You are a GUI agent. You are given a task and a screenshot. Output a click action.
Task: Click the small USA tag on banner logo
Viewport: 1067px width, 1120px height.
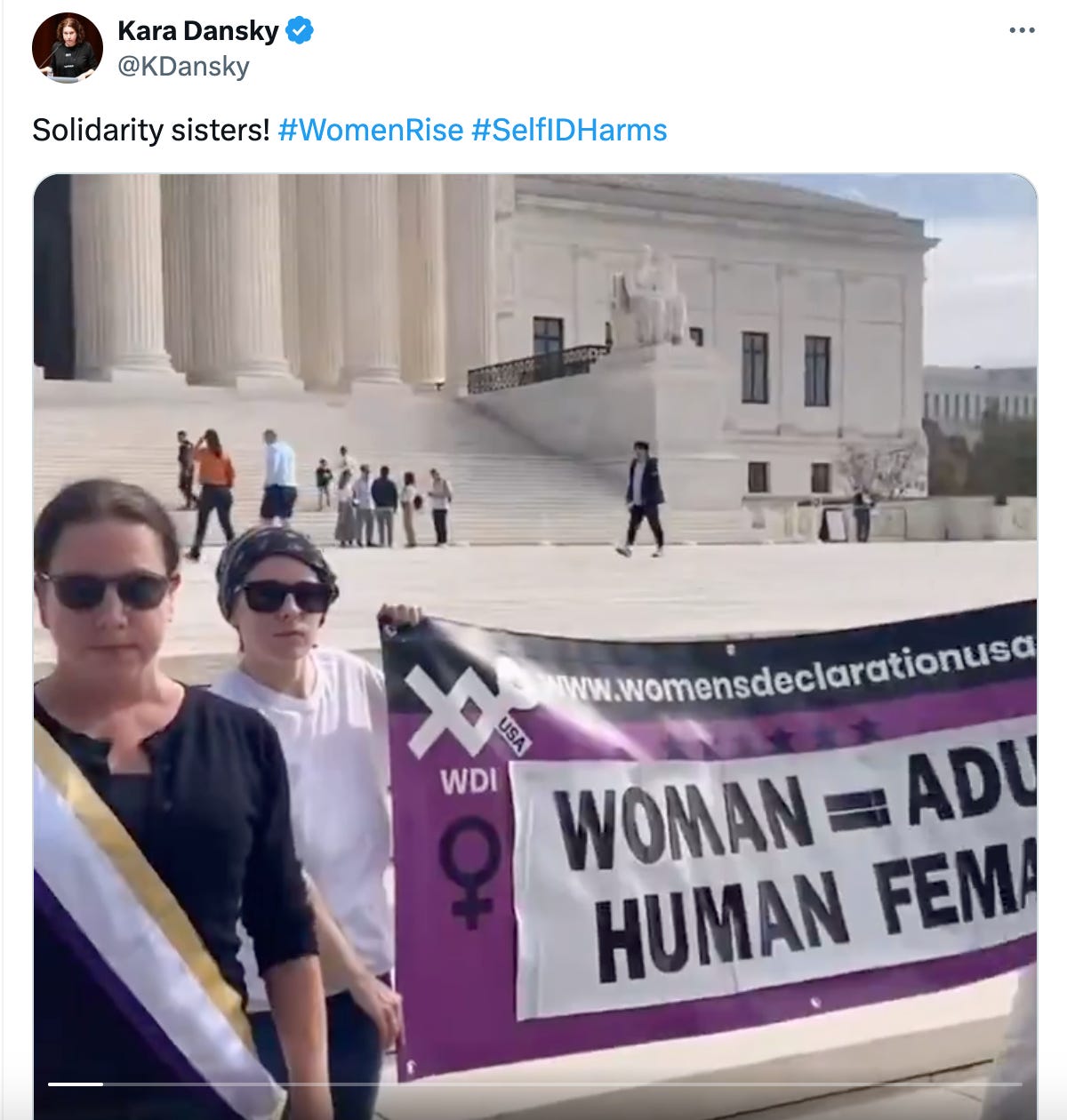(511, 735)
